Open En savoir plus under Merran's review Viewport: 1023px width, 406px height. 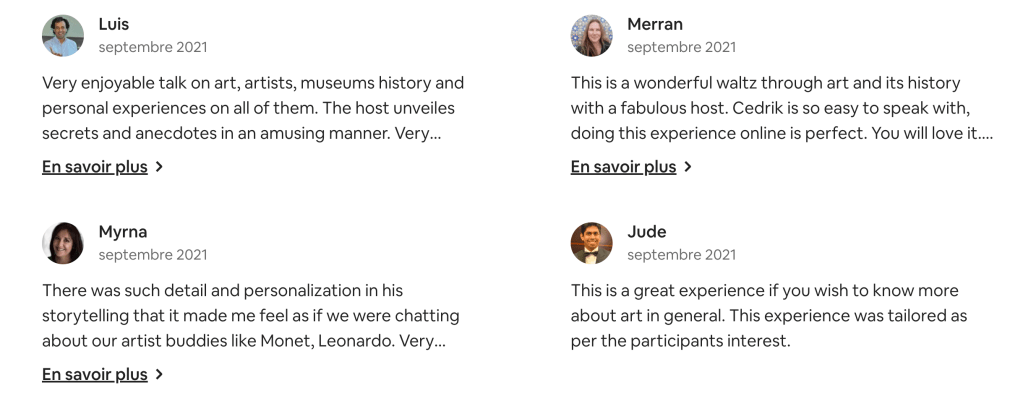(x=623, y=167)
